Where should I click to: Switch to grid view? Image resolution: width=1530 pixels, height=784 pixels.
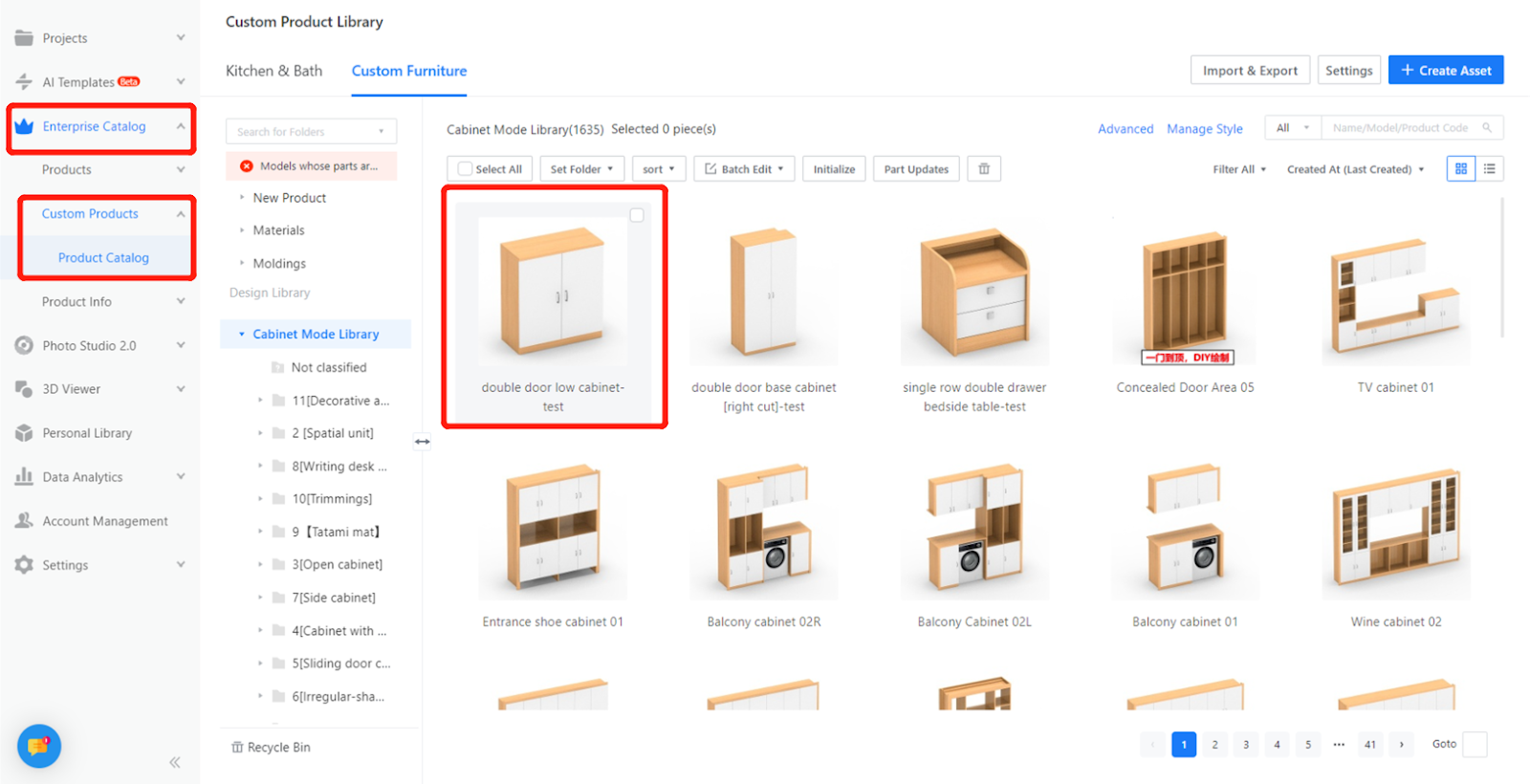[1461, 169]
